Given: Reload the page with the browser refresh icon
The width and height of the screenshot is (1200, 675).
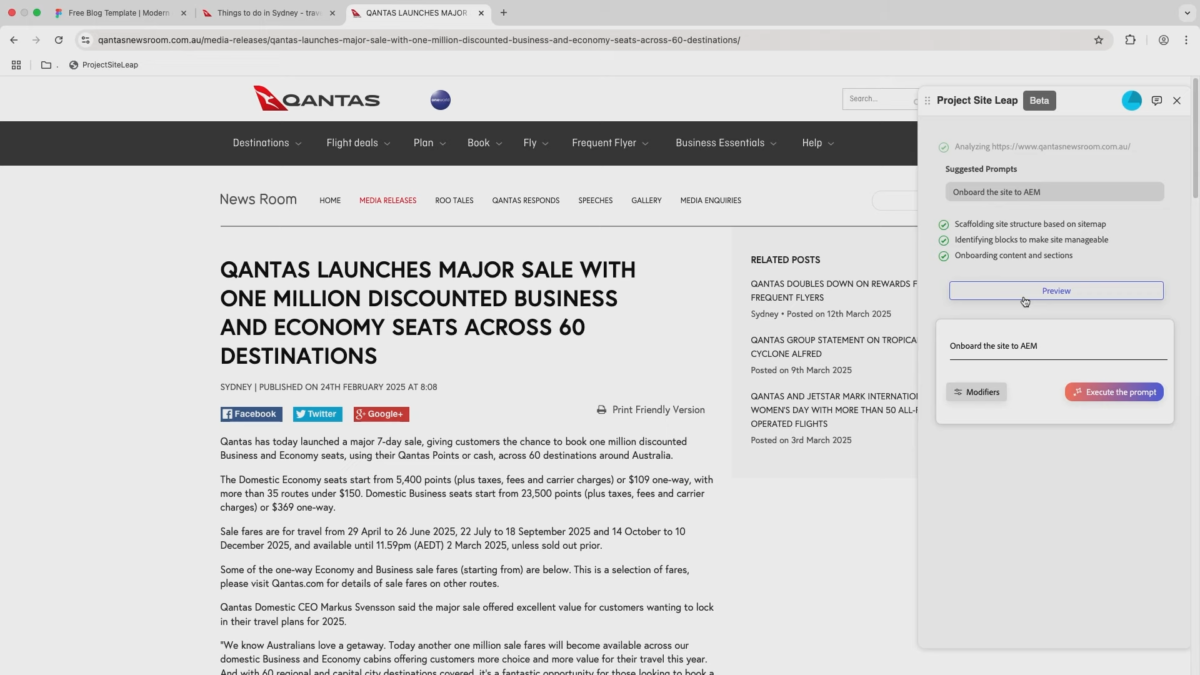Looking at the screenshot, I should point(59,40).
